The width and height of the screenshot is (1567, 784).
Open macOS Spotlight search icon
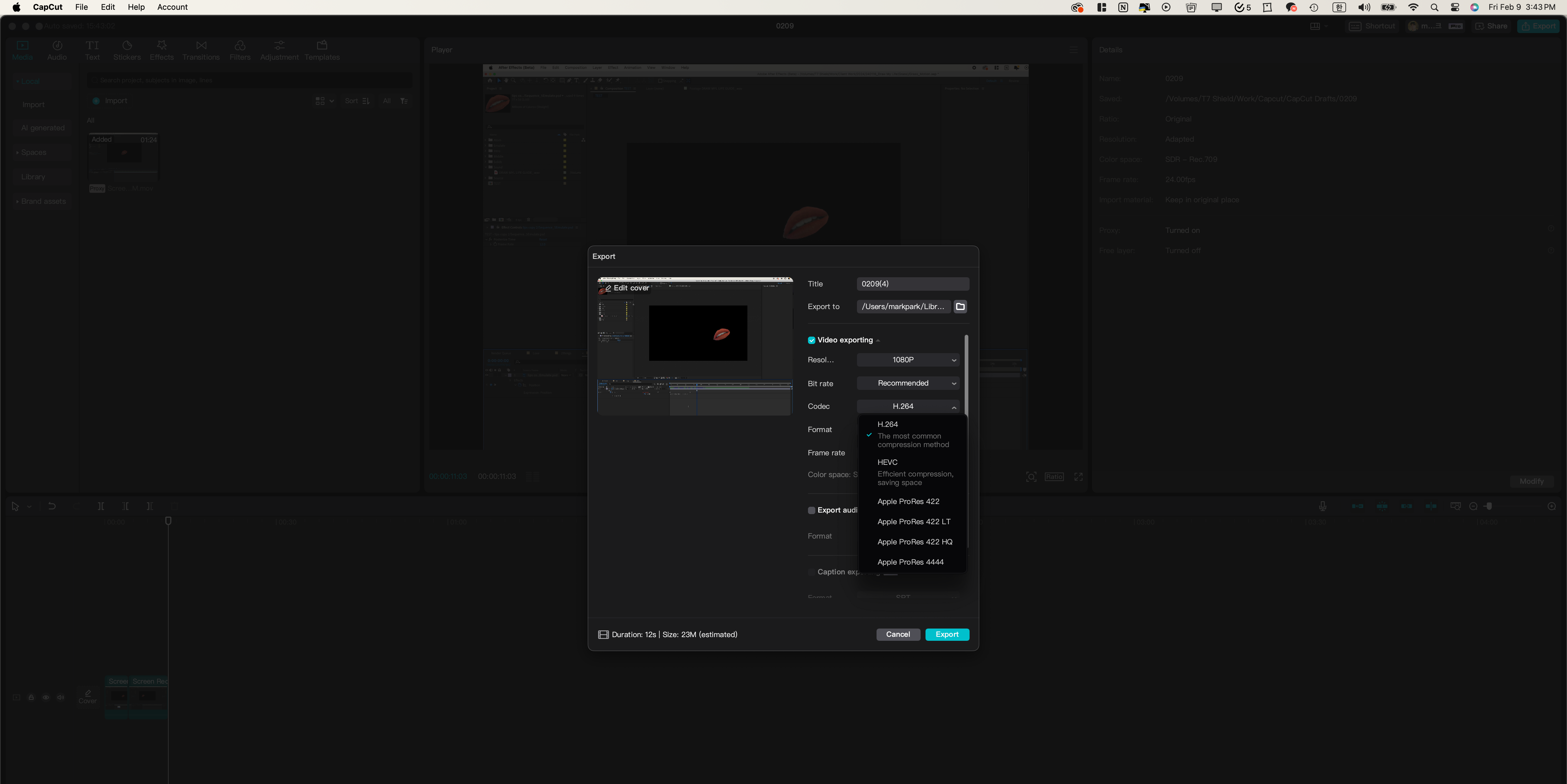pos(1434,7)
